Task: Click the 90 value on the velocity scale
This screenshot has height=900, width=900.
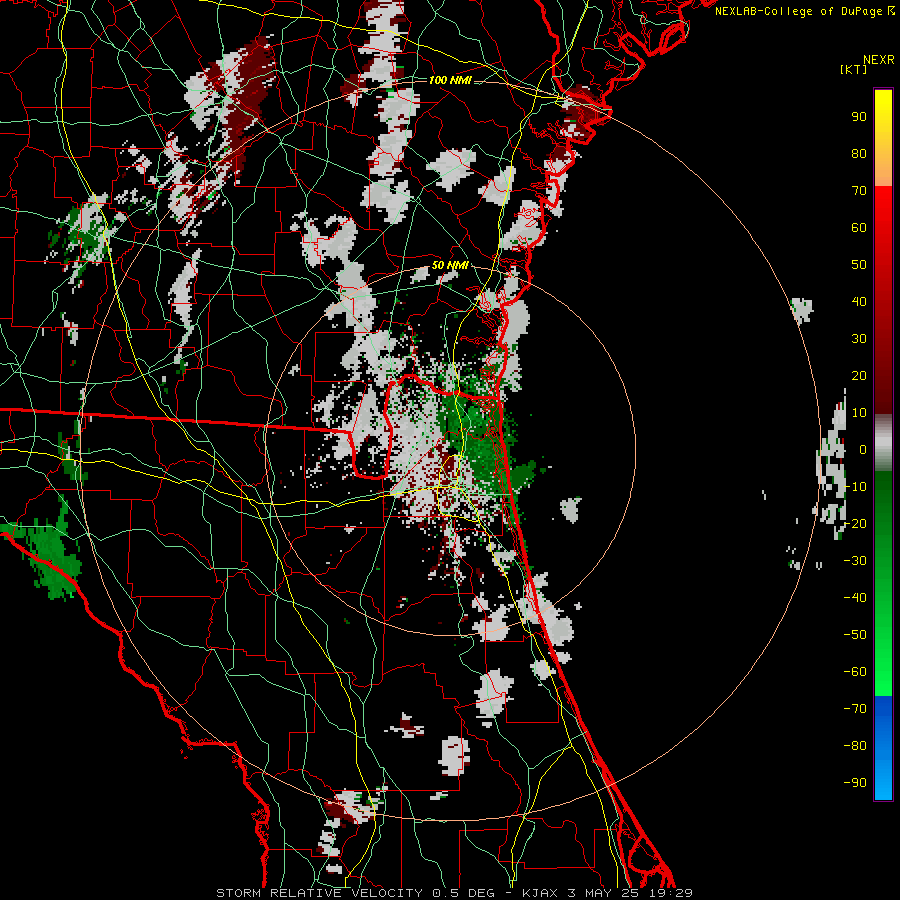Action: [859, 117]
